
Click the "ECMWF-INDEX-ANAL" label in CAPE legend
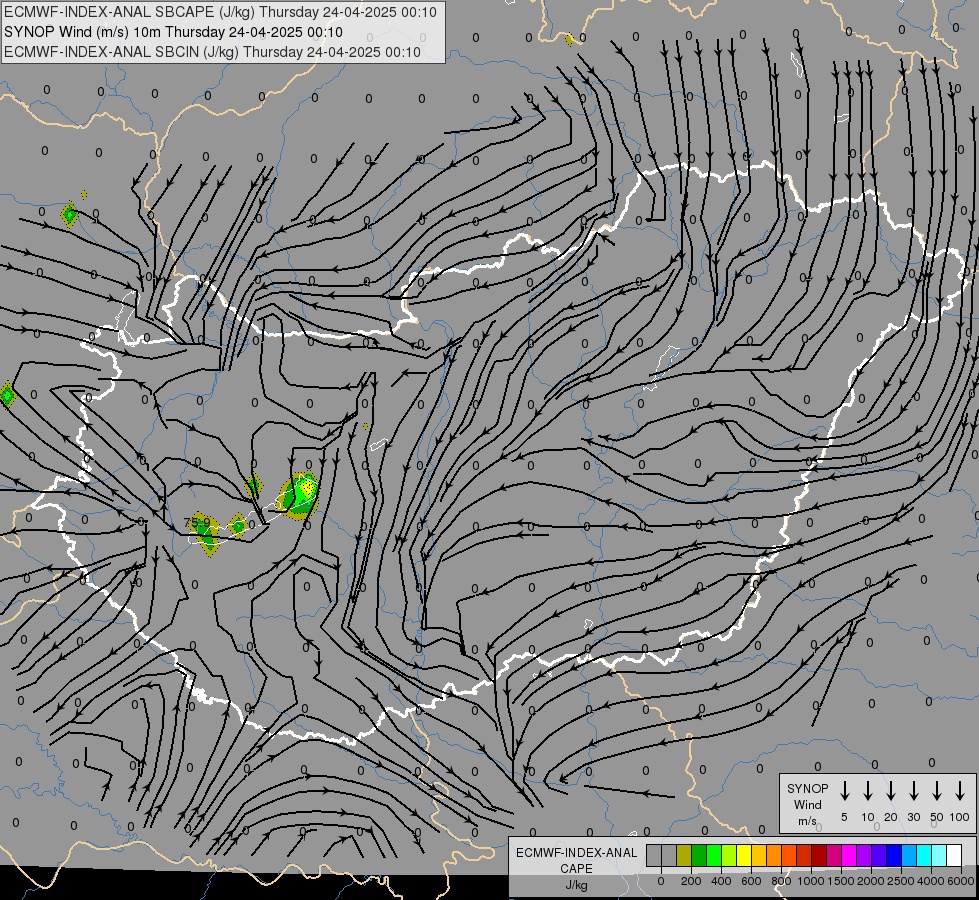click(x=576, y=853)
